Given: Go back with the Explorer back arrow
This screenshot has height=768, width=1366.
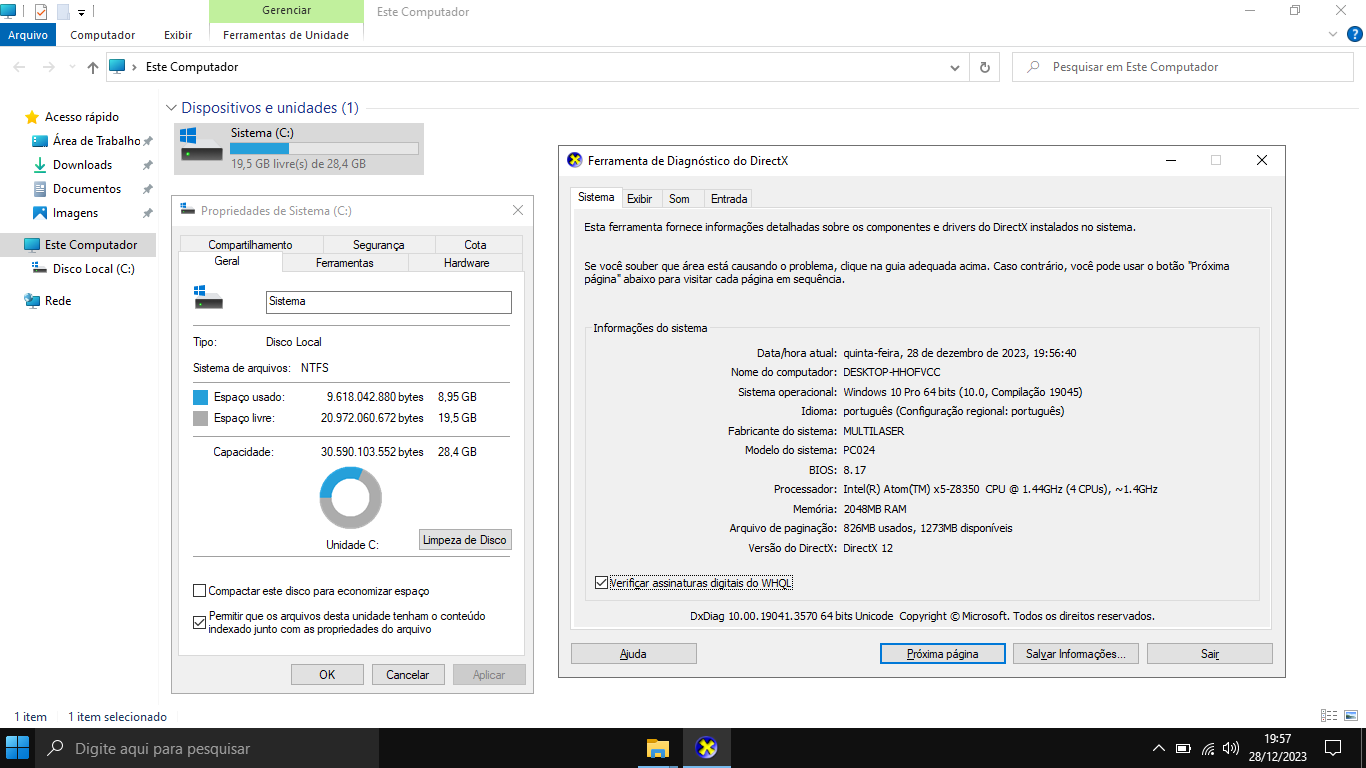Looking at the screenshot, I should point(20,67).
